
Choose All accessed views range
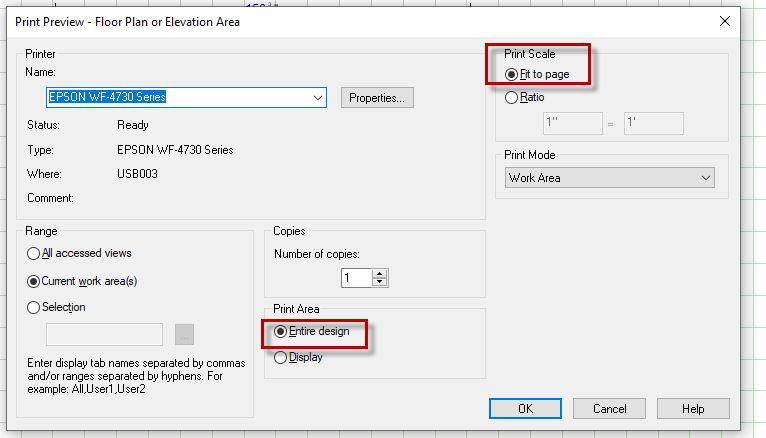coord(34,254)
